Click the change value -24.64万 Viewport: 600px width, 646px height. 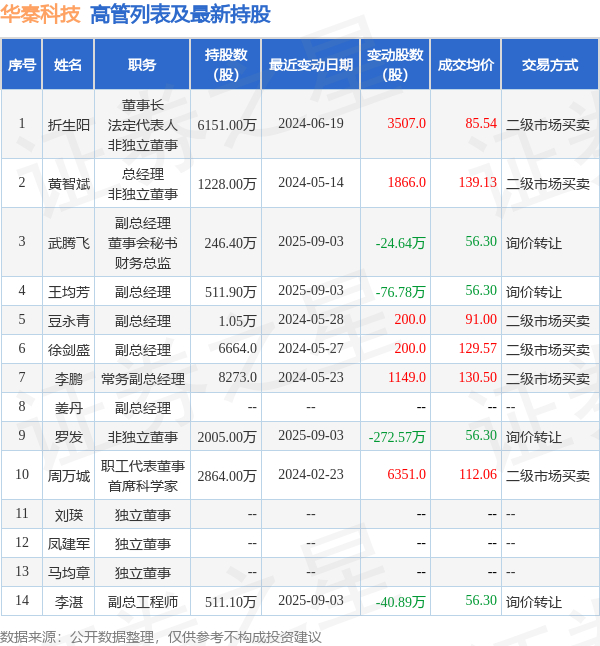click(x=400, y=243)
